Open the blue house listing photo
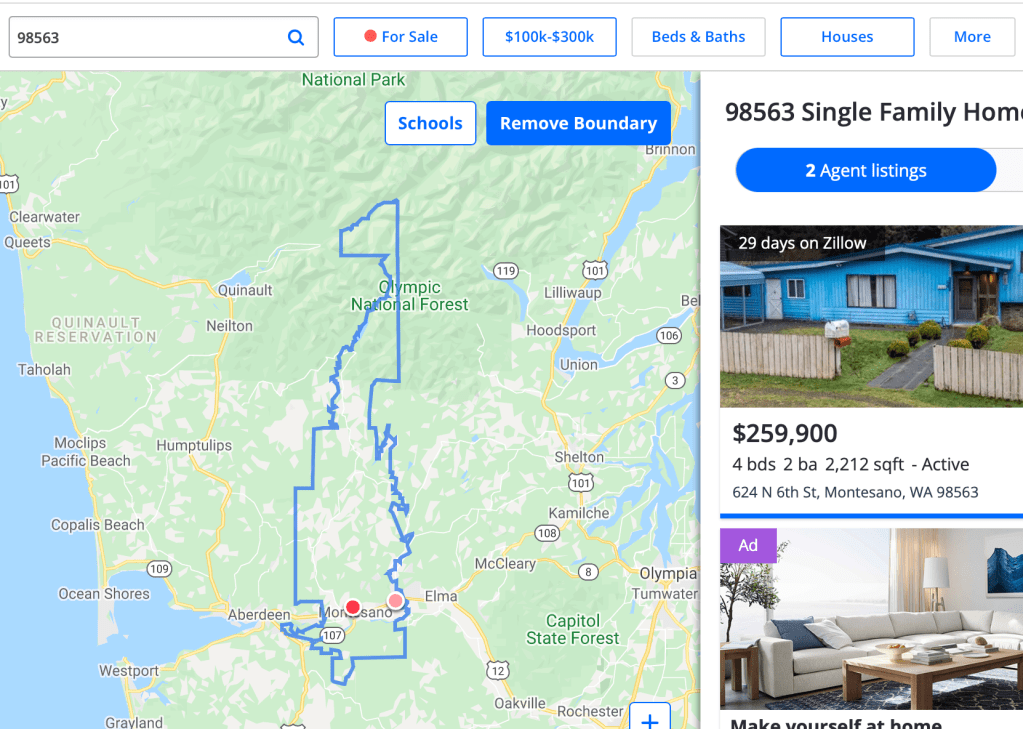 pyautogui.click(x=871, y=316)
